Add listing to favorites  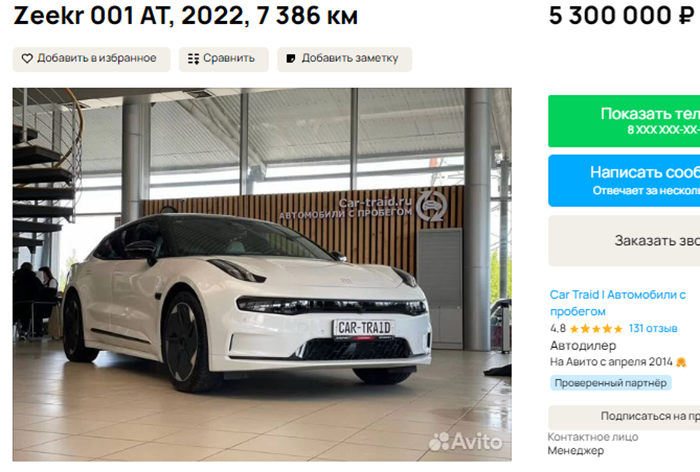92,59
